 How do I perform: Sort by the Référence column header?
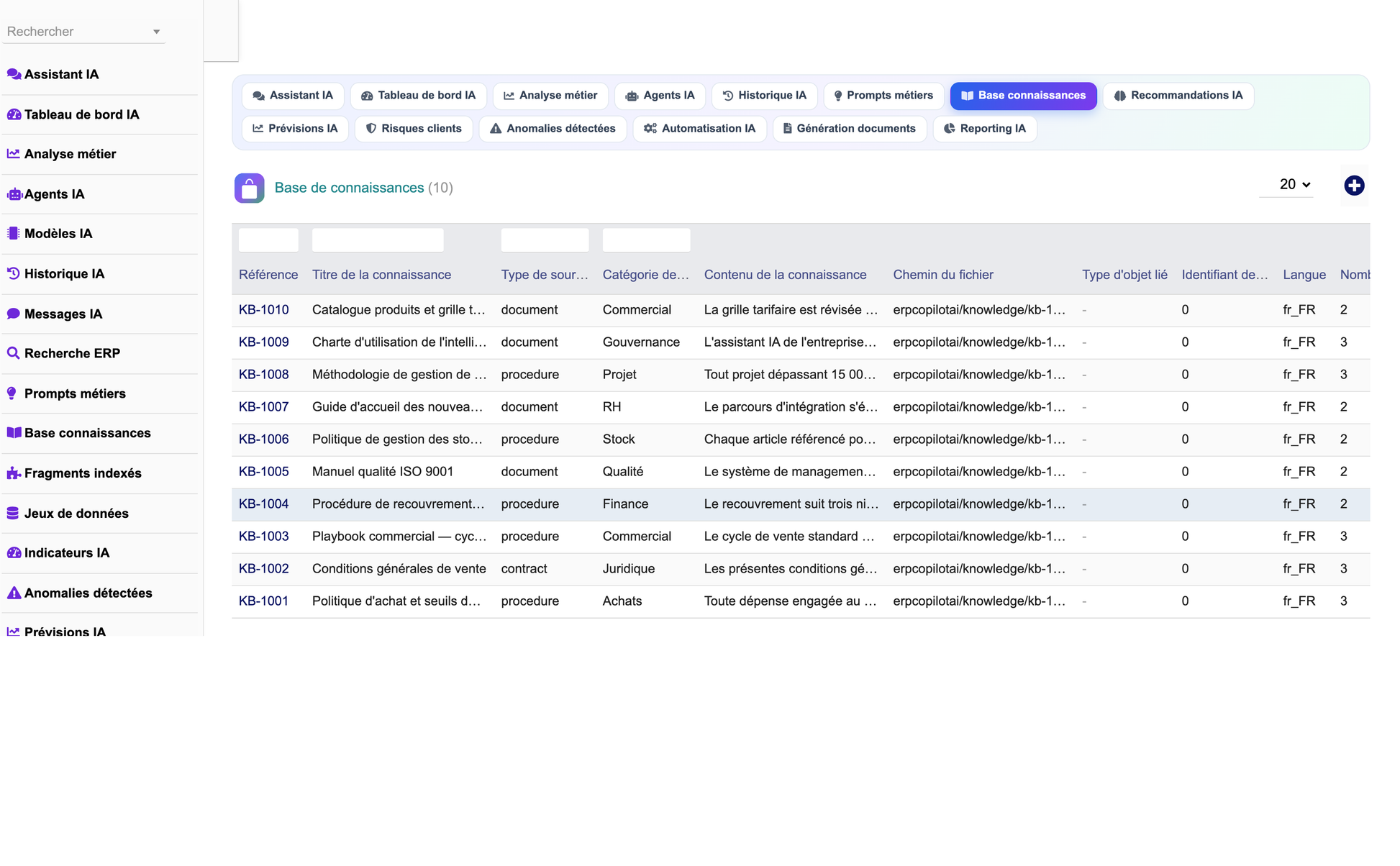coord(268,275)
